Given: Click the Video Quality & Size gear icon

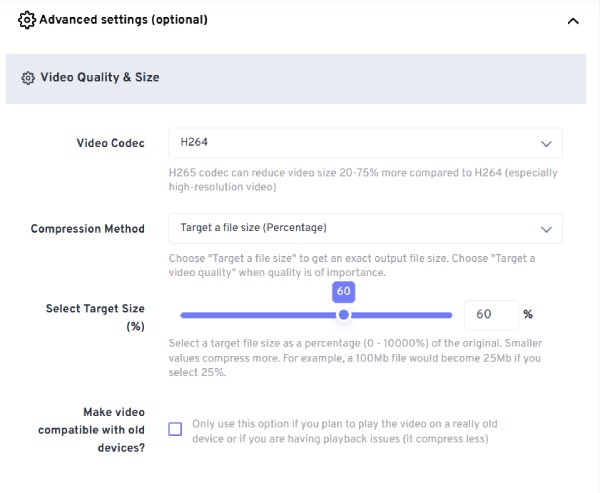Looking at the screenshot, I should [28, 78].
